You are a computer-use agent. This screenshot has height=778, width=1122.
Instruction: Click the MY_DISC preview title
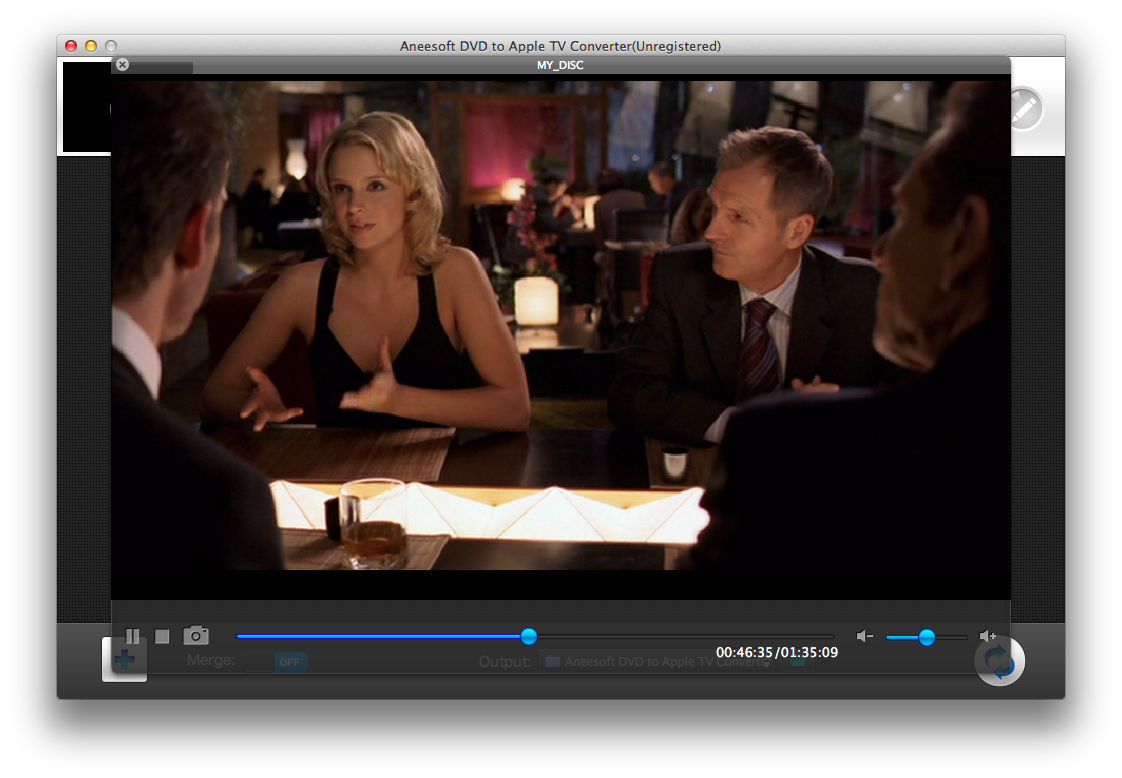(560, 65)
